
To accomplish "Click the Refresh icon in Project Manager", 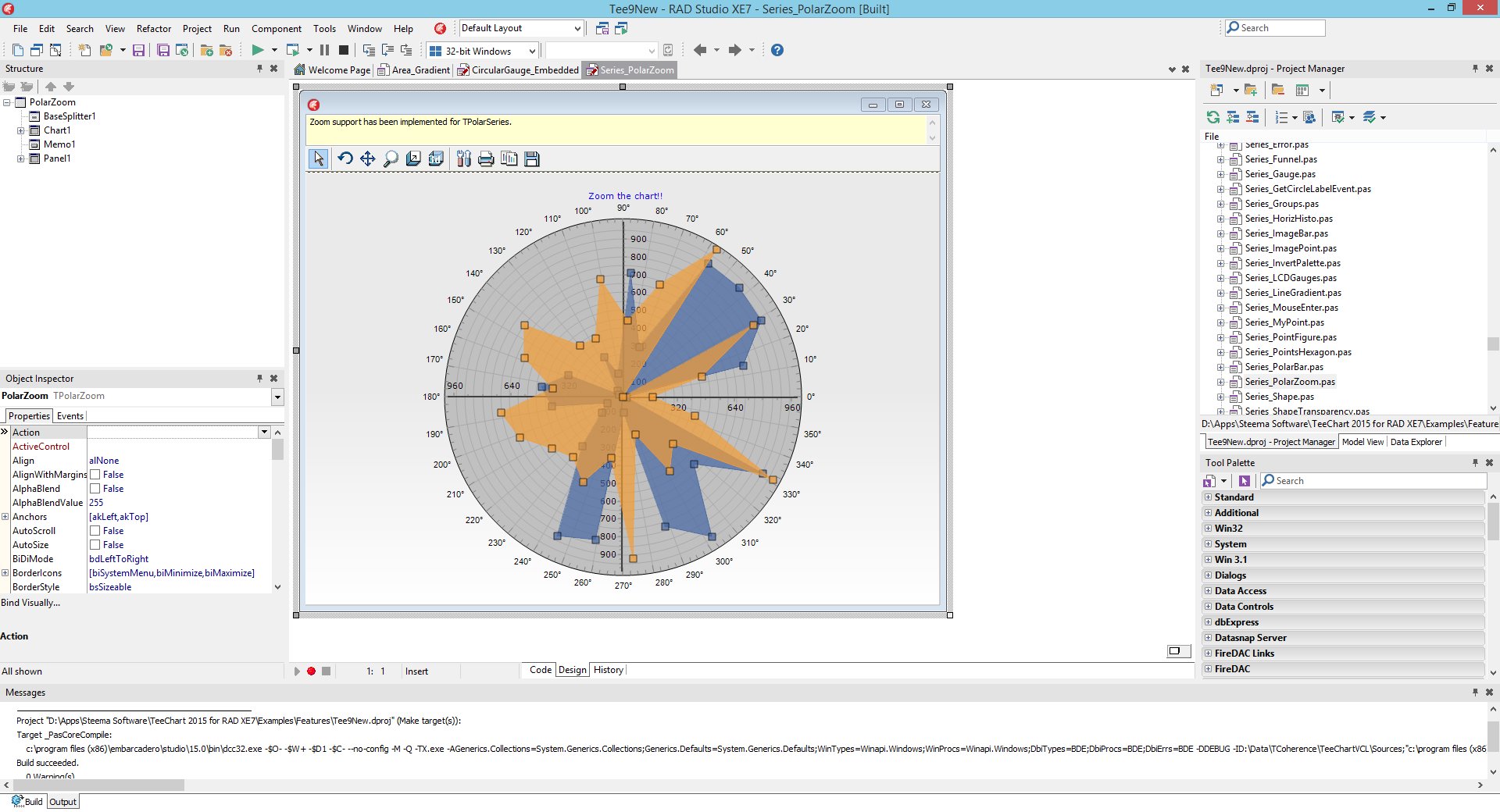I will click(1213, 117).
